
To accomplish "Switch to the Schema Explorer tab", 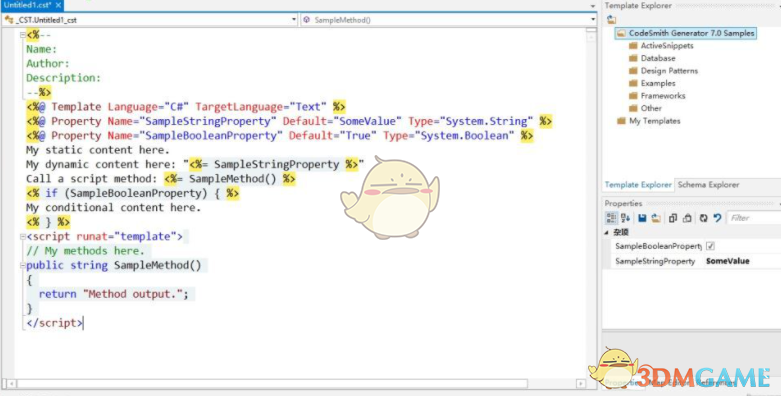I will 708,185.
